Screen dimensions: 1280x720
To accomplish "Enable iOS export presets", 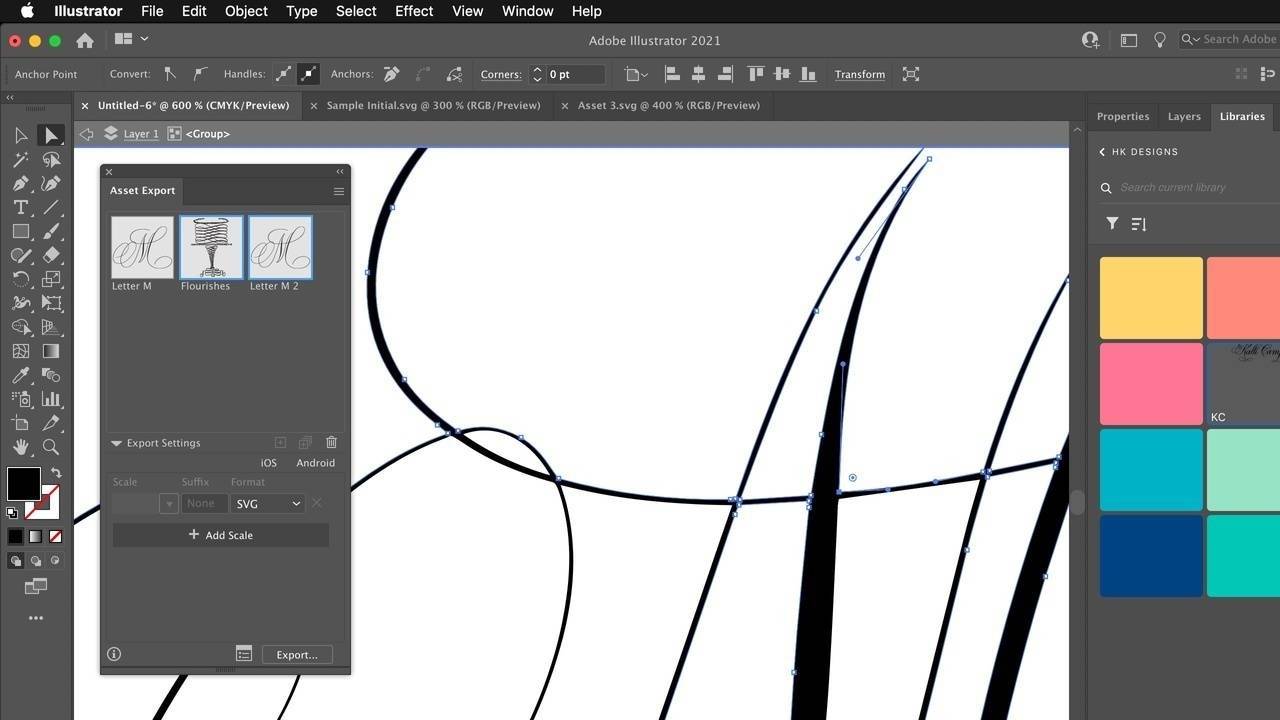I will click(x=268, y=462).
